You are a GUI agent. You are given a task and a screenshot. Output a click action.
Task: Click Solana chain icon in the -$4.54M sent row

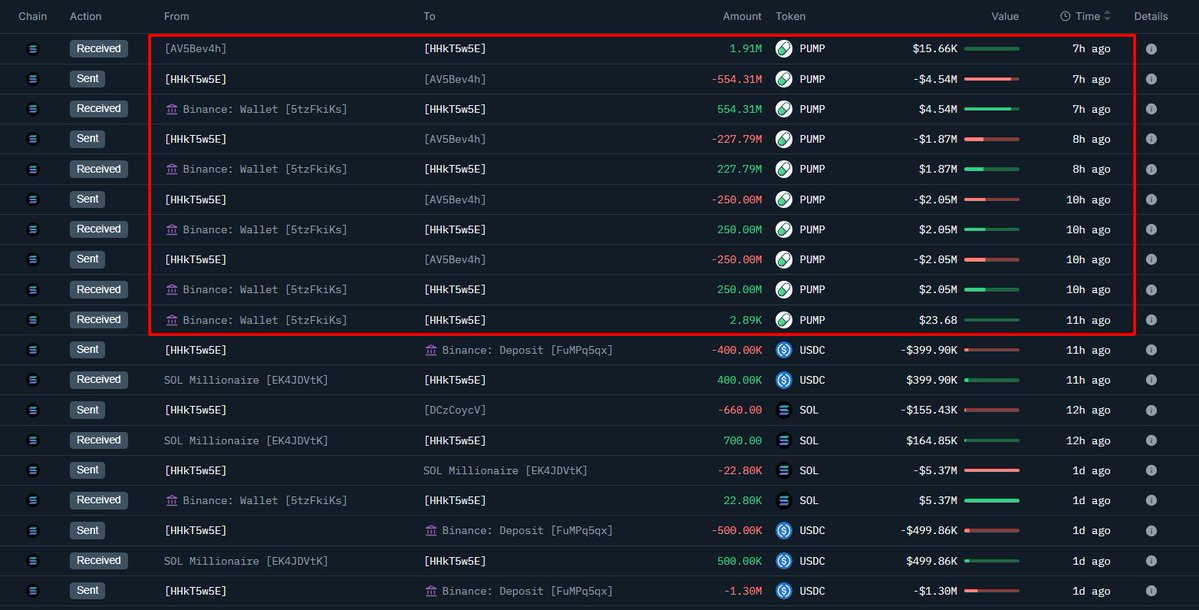pyautogui.click(x=32, y=79)
